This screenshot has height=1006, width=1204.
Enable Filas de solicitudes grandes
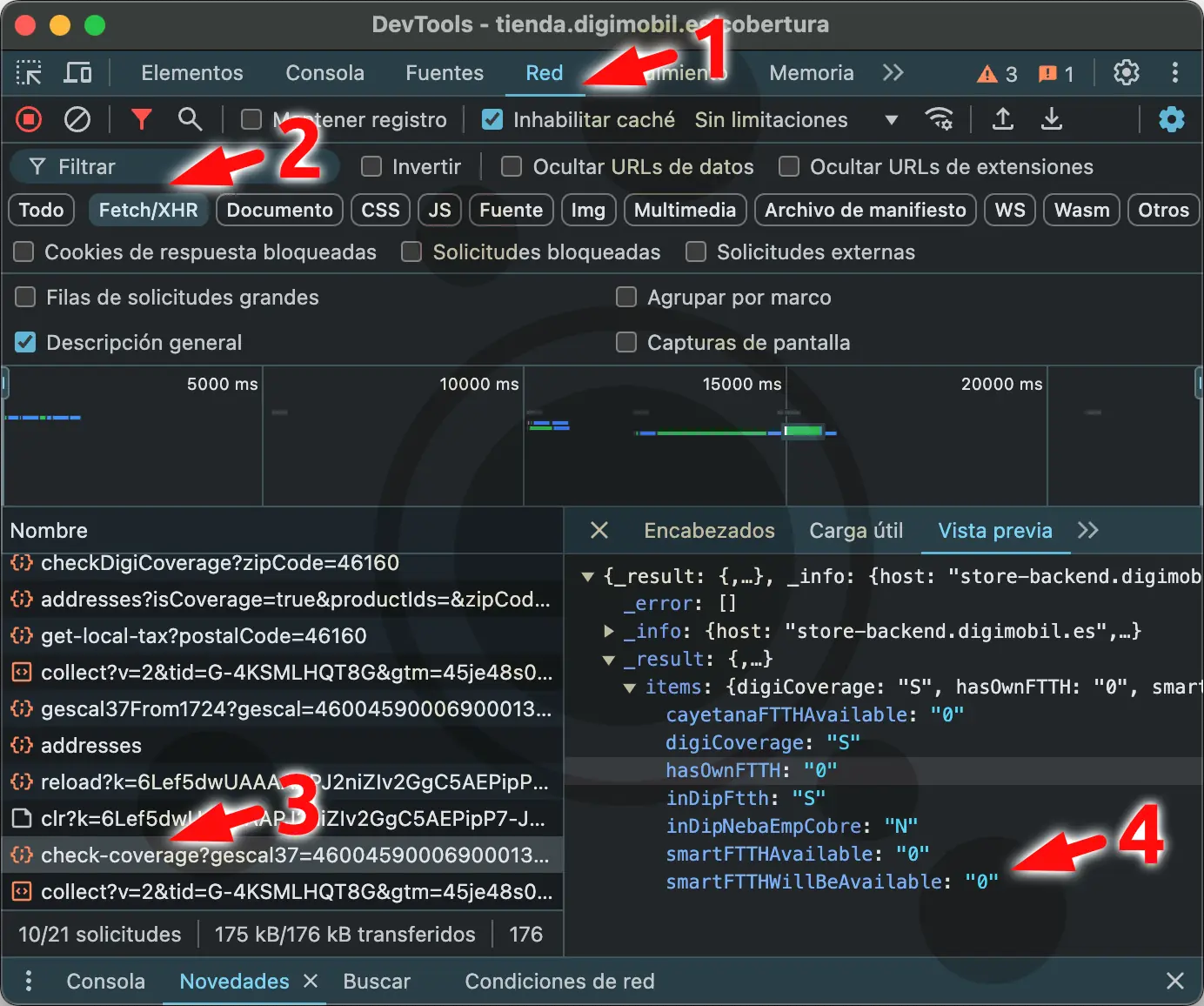pyautogui.click(x=25, y=297)
